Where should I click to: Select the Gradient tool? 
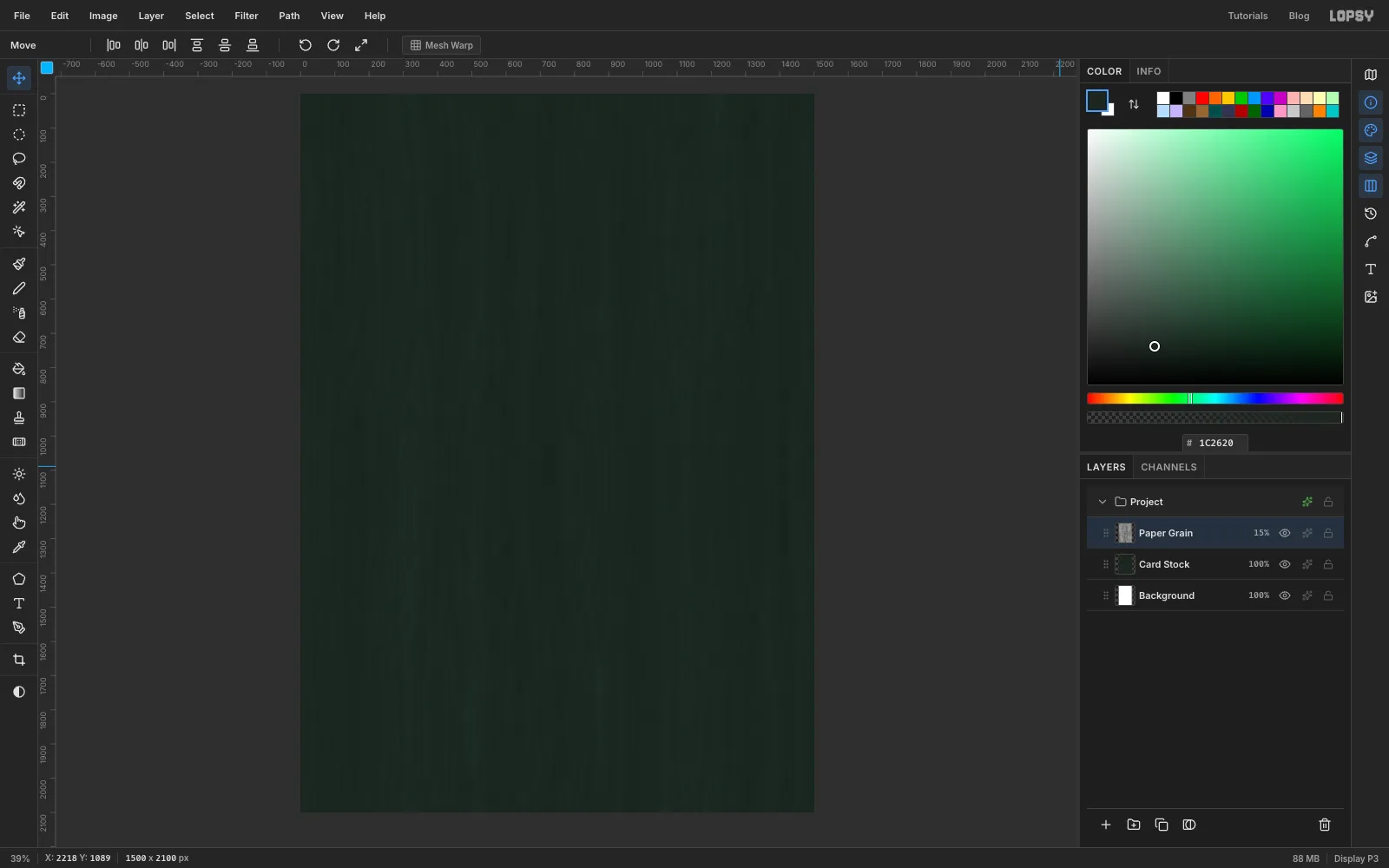pos(19,393)
